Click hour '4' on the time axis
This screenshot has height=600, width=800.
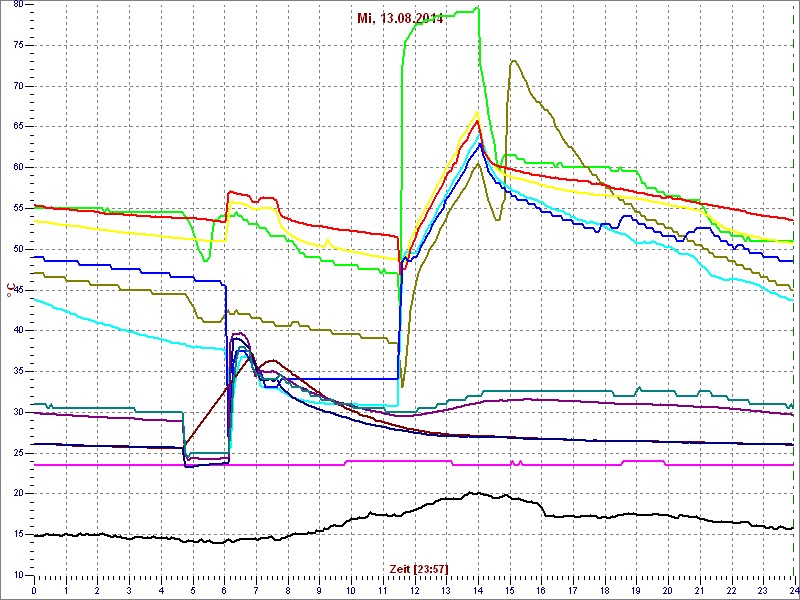[161, 591]
